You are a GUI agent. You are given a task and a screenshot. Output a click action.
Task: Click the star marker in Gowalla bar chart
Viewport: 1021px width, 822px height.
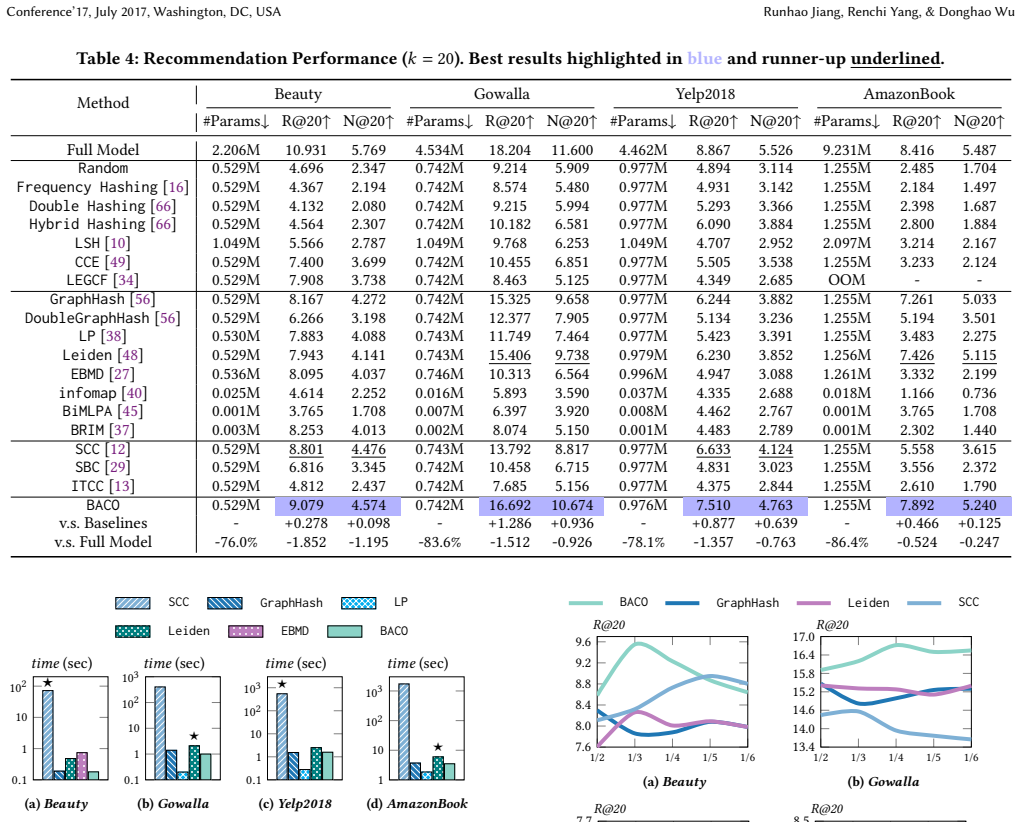pyautogui.click(x=194, y=737)
